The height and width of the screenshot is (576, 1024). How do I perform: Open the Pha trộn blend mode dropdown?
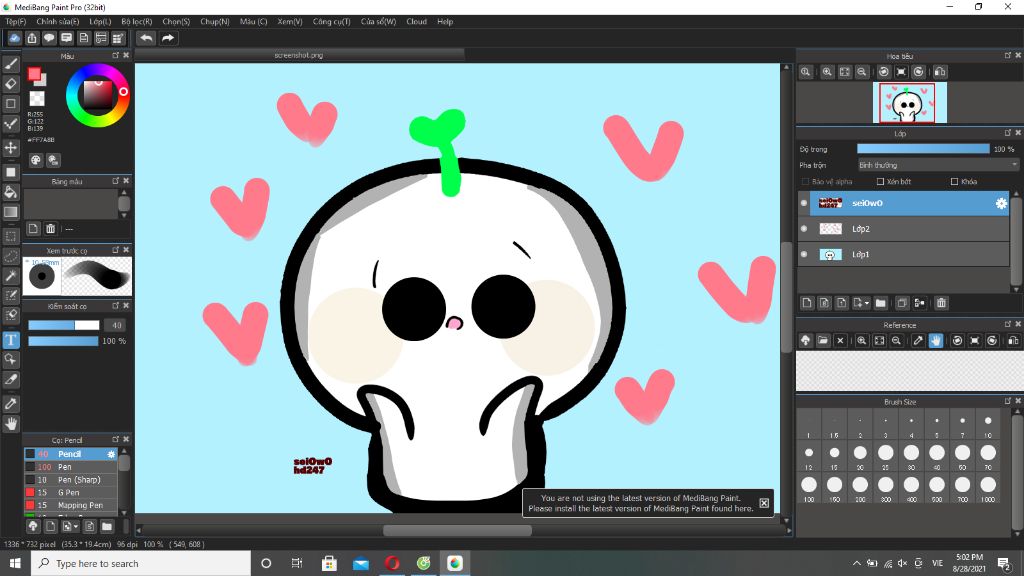pos(937,165)
